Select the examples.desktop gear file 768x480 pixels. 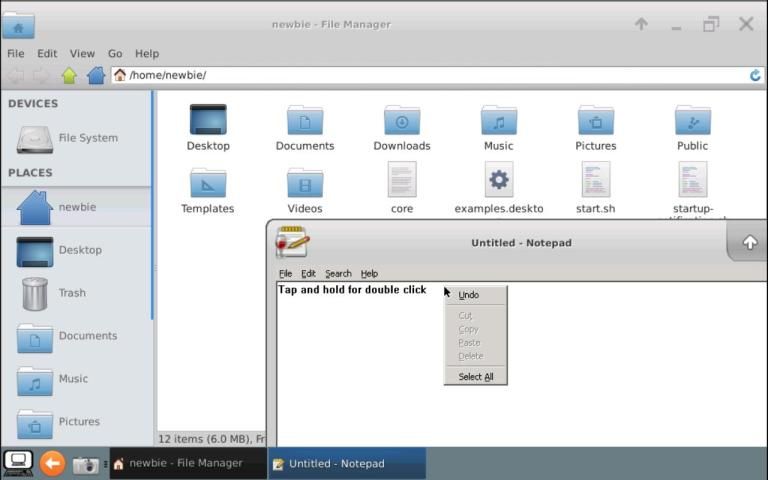pyautogui.click(x=498, y=181)
